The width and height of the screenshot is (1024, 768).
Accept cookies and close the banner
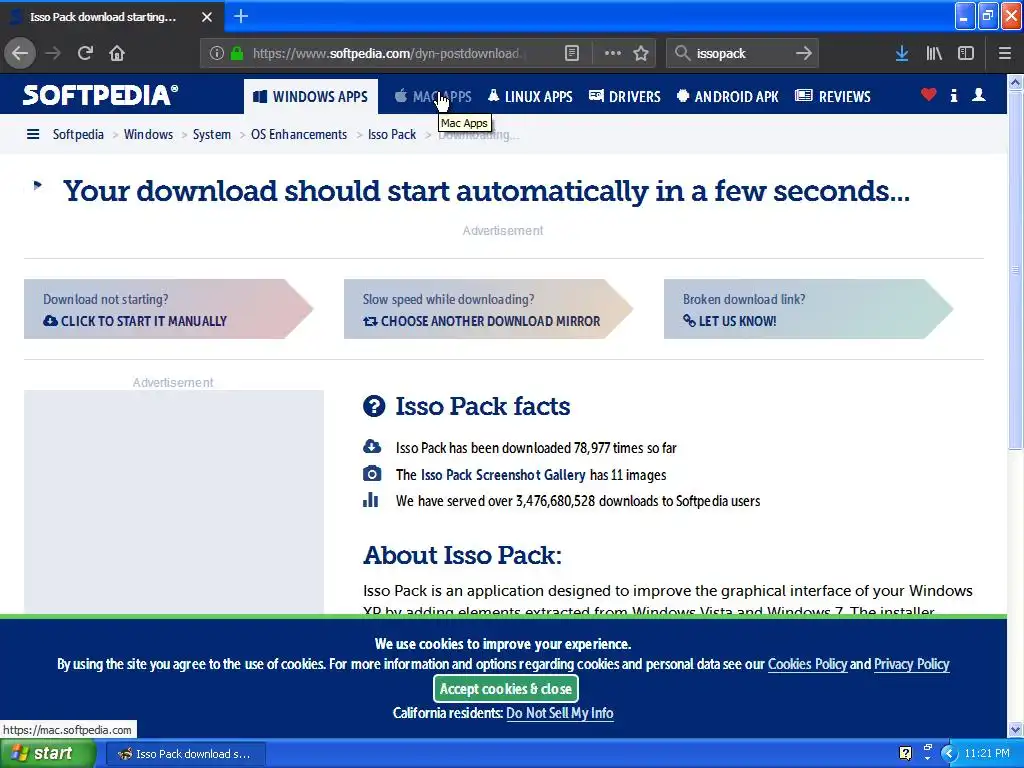tap(505, 688)
